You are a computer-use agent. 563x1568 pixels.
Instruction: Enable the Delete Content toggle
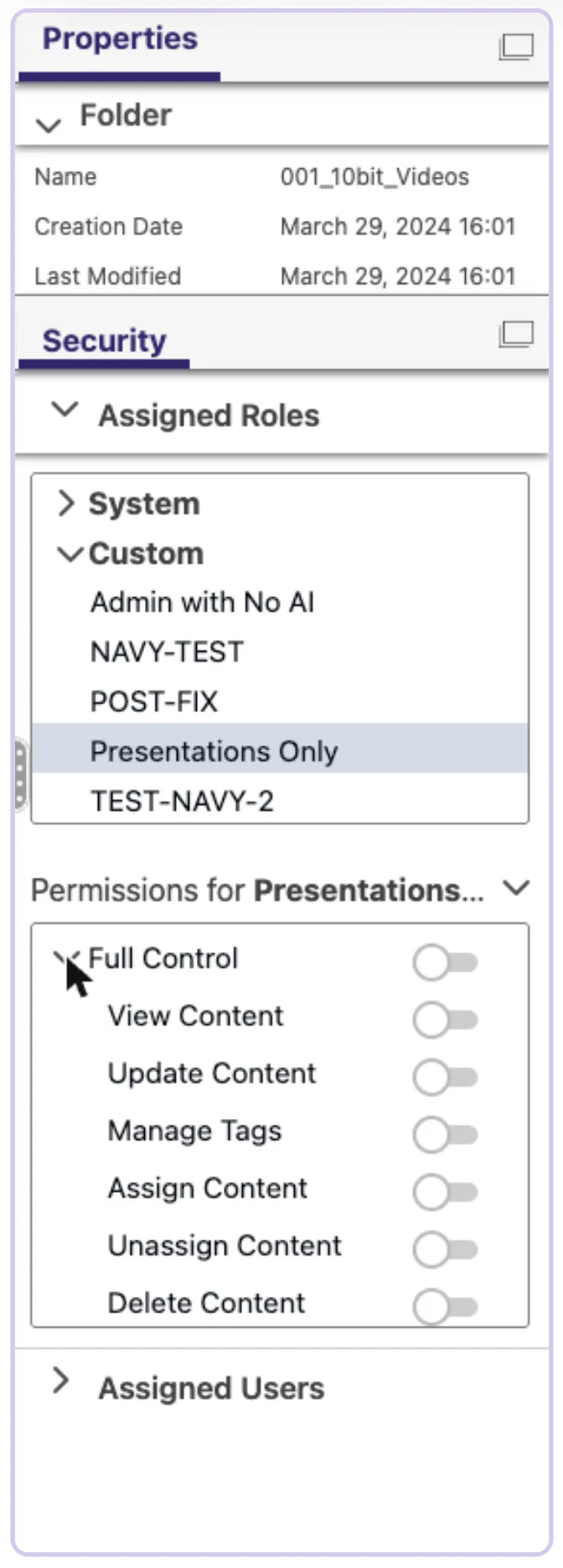tap(445, 1307)
